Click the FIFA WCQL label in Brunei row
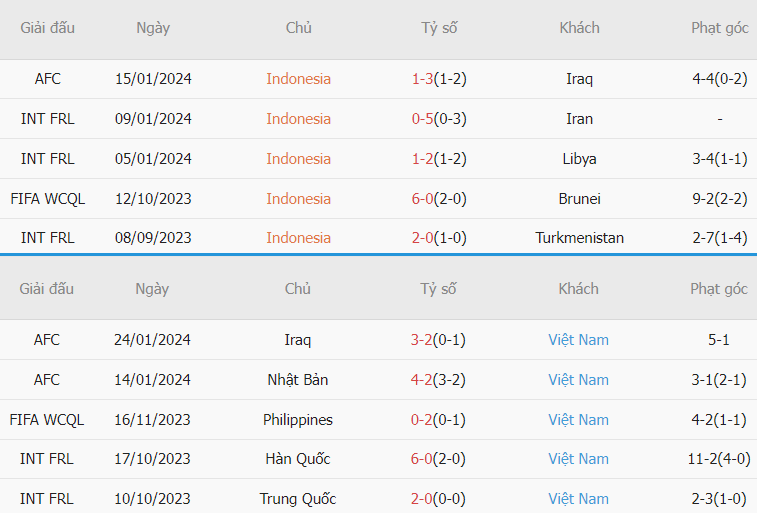The width and height of the screenshot is (757, 514). (47, 198)
